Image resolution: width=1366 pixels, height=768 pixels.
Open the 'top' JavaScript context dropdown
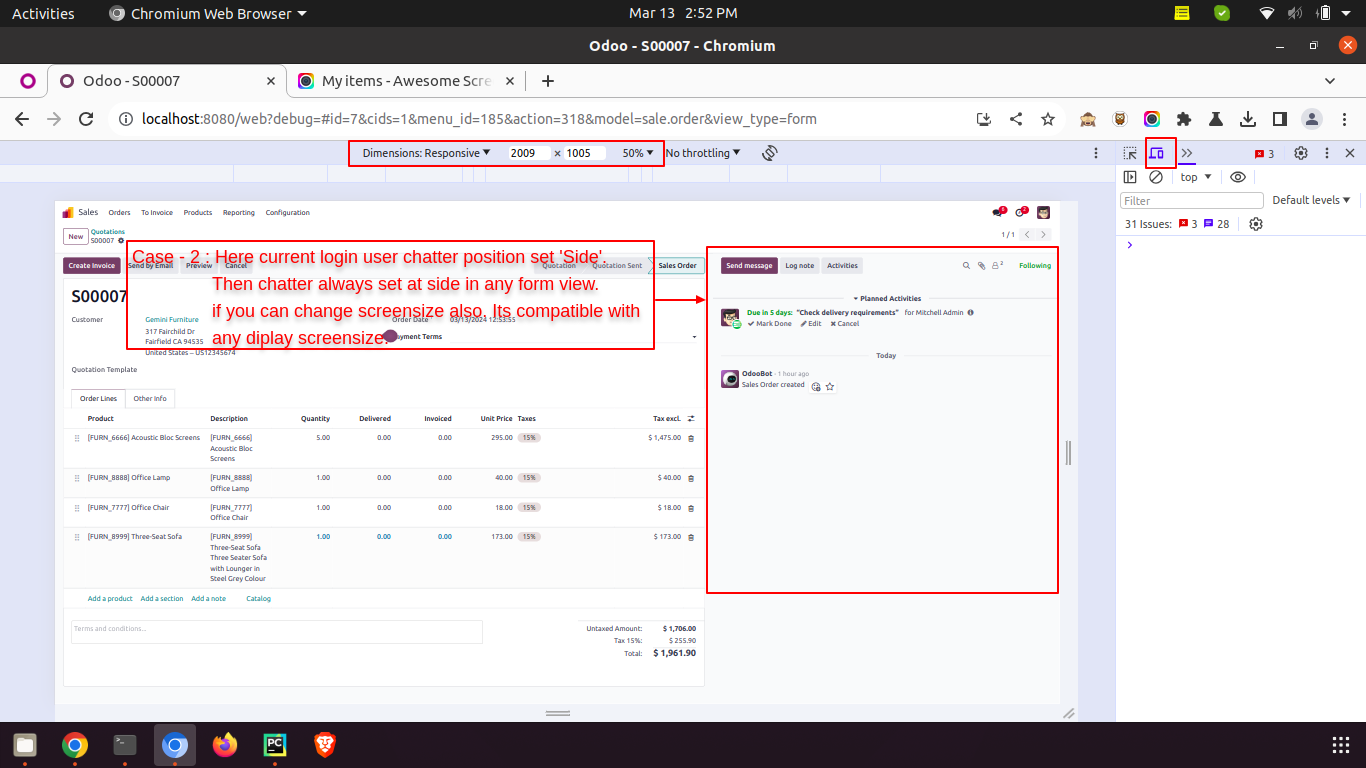(x=1196, y=177)
